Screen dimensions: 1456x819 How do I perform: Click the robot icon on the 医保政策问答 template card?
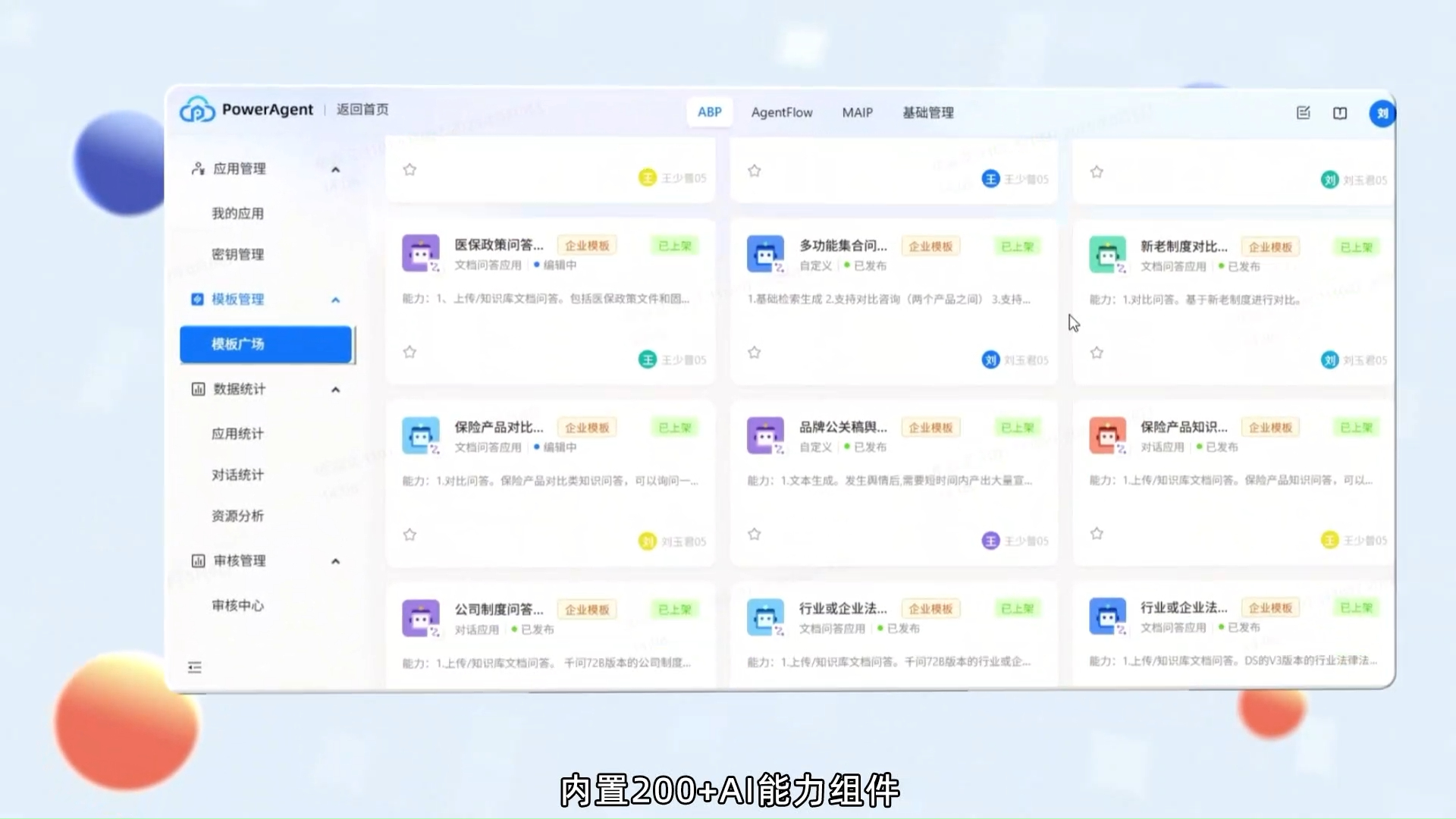point(421,253)
